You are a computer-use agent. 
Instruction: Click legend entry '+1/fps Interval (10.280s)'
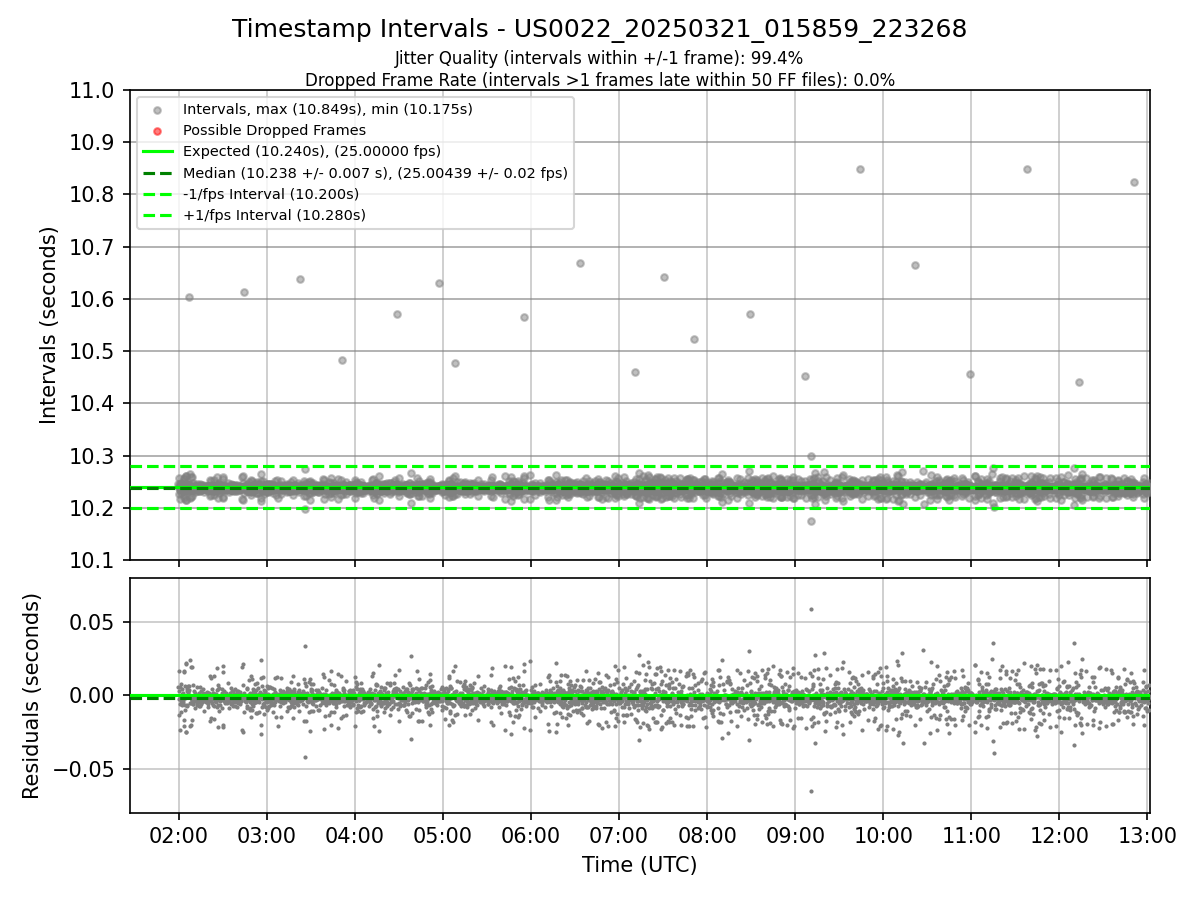(274, 215)
